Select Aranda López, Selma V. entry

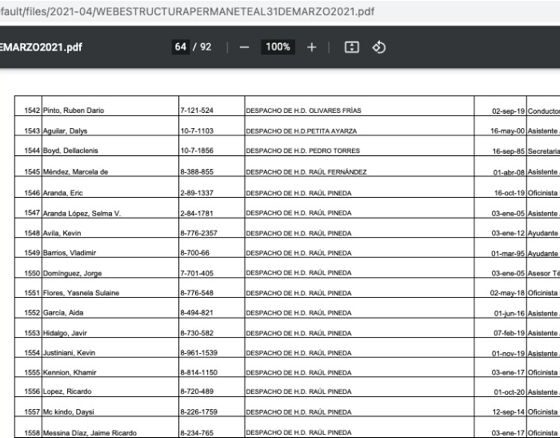click(x=82, y=213)
